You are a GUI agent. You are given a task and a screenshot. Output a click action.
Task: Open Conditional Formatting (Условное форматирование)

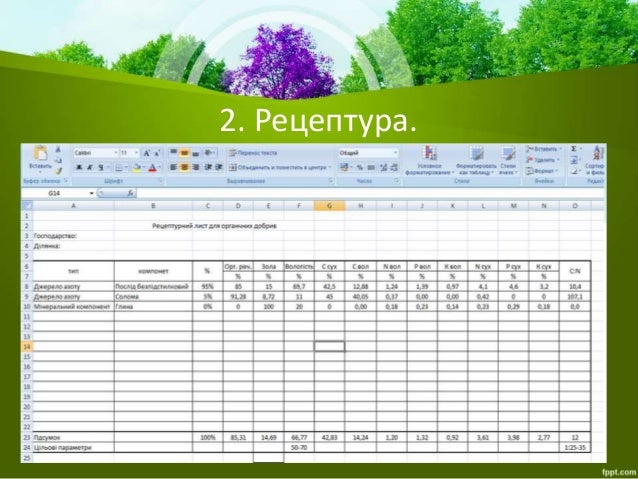pos(430,161)
